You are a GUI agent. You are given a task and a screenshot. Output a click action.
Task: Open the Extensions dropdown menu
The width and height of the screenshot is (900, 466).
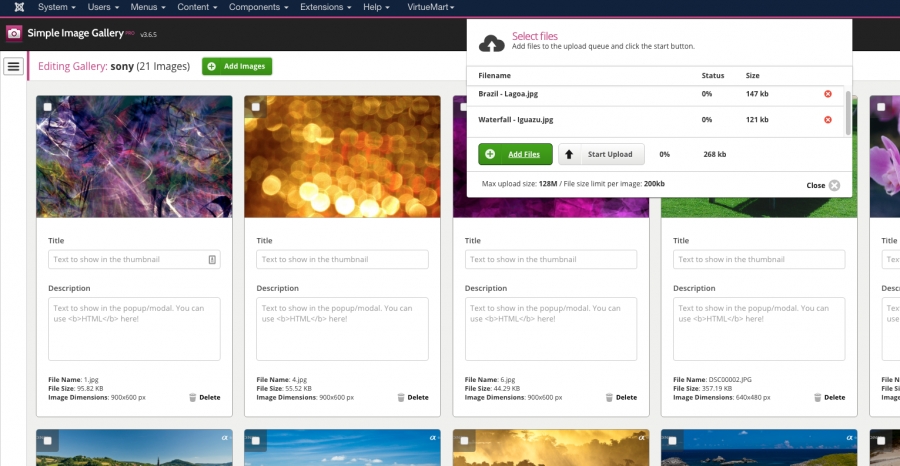click(x=325, y=7)
